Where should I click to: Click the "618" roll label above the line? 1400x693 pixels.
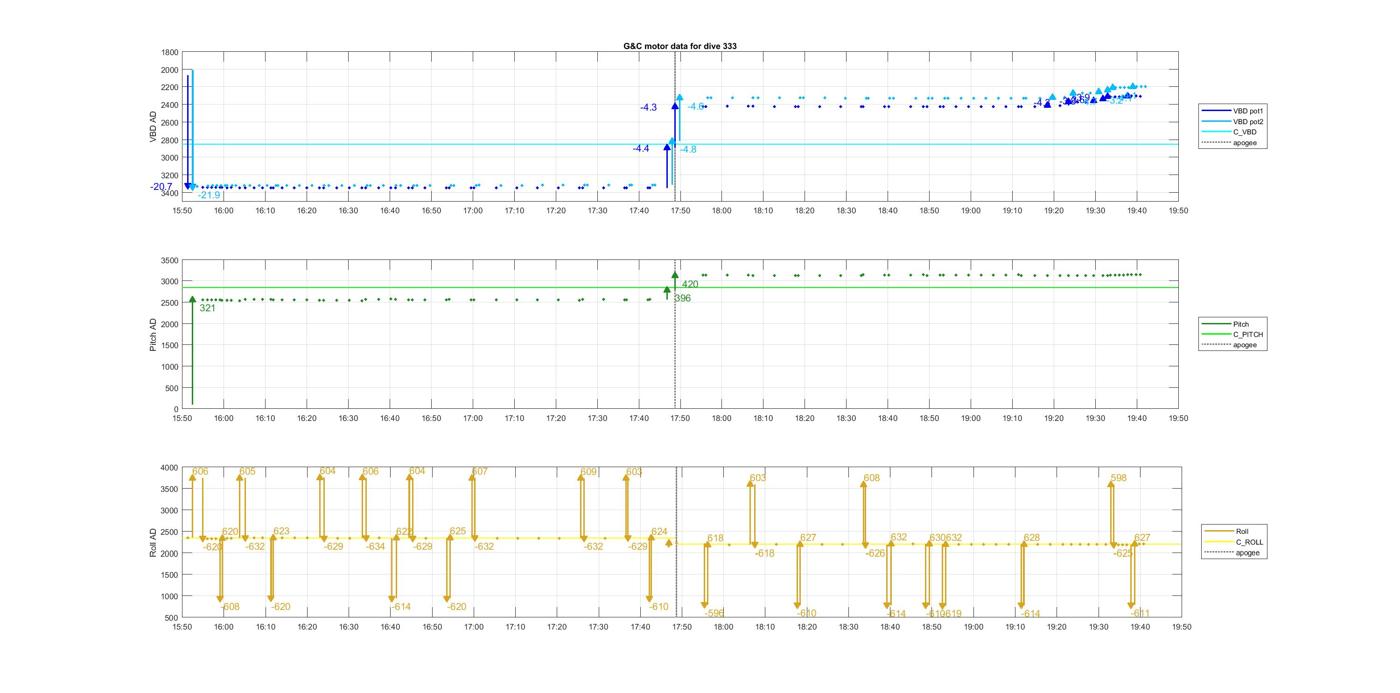coord(715,538)
